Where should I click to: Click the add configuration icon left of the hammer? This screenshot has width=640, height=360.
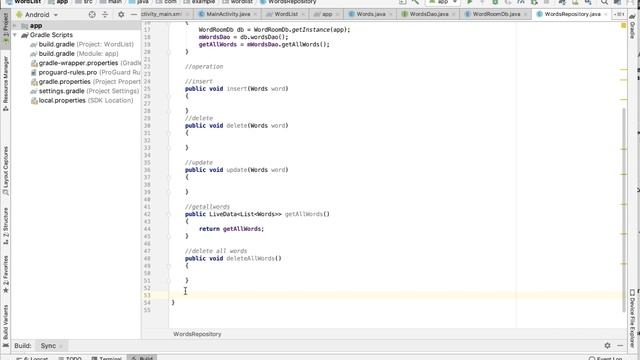(x=402, y=2)
